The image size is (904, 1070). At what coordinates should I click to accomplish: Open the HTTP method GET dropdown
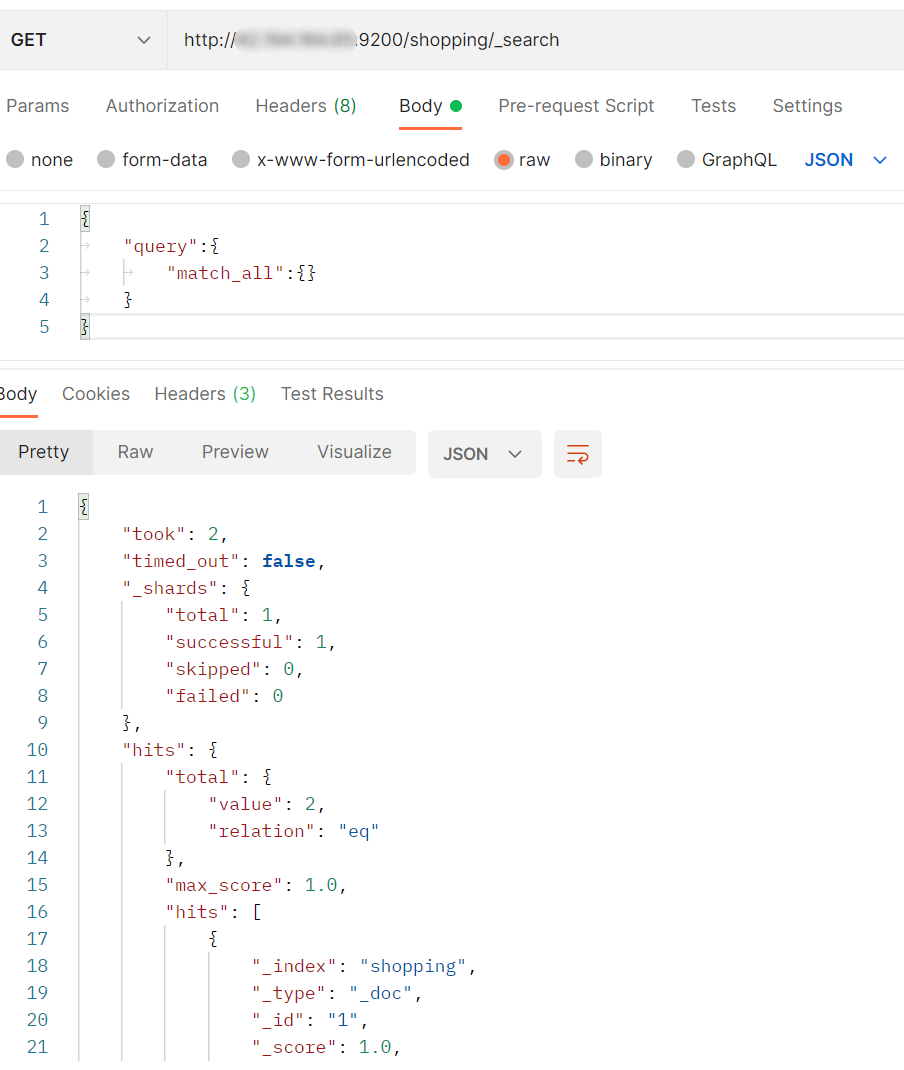pos(82,40)
